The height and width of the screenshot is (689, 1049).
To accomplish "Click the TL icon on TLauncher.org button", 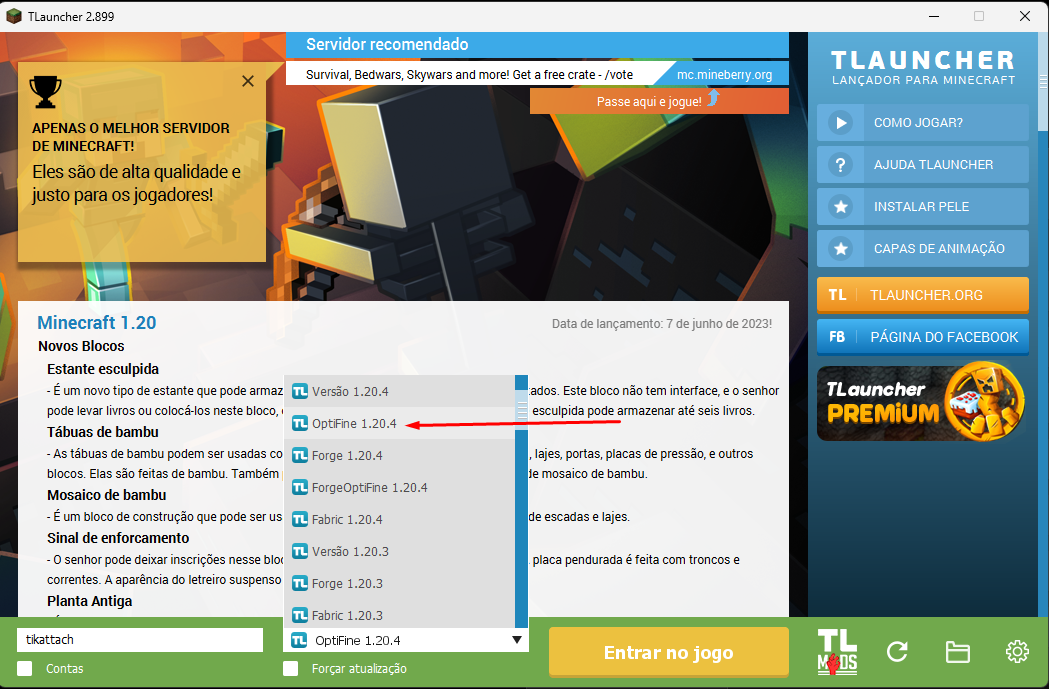I will coord(837,295).
